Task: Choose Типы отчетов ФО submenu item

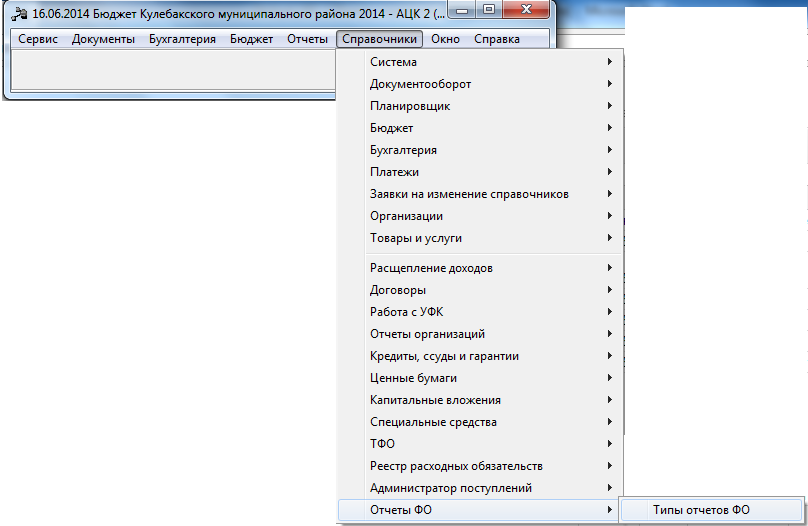Action: click(712, 510)
